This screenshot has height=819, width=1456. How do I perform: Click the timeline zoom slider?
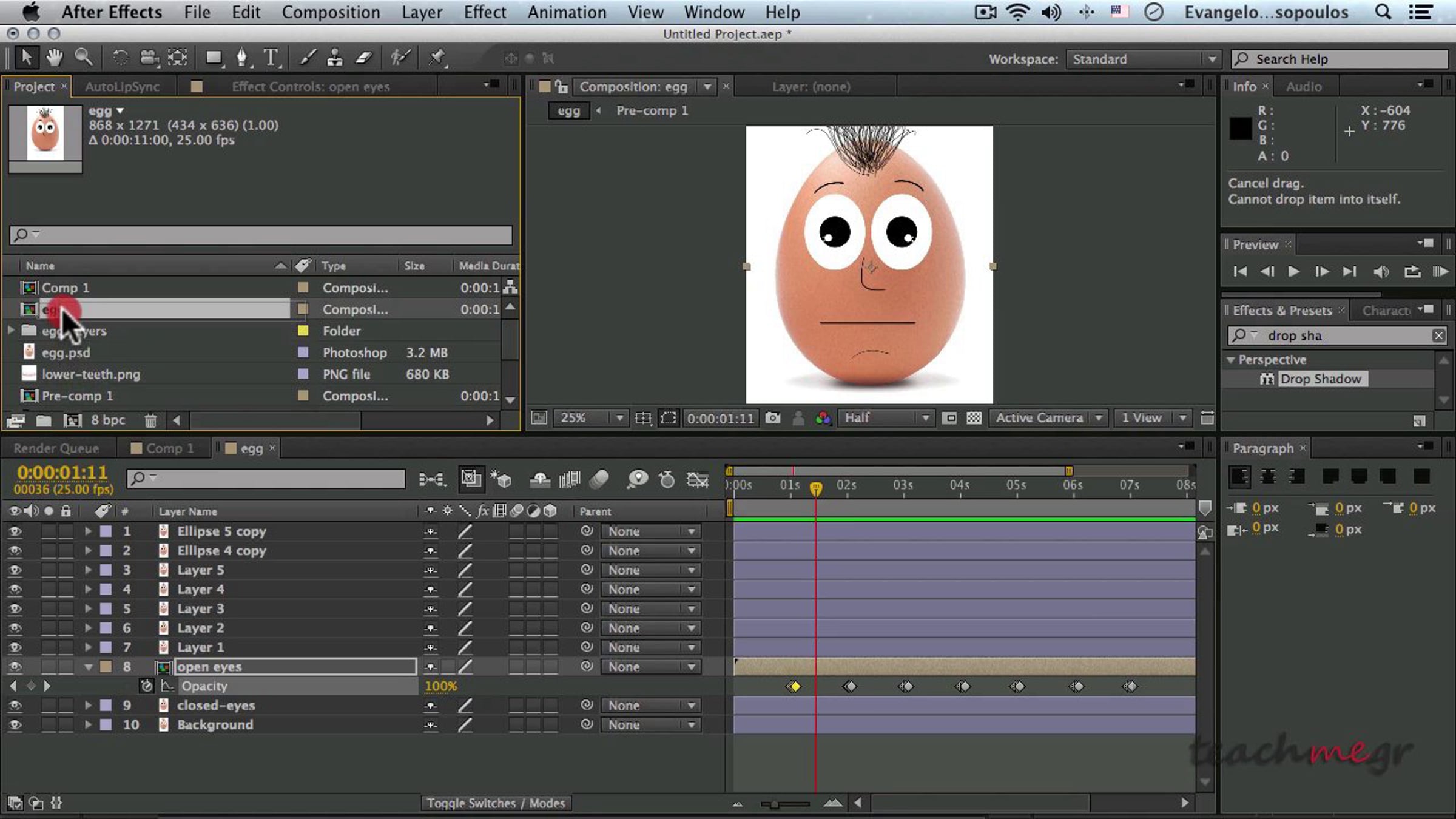point(775,804)
